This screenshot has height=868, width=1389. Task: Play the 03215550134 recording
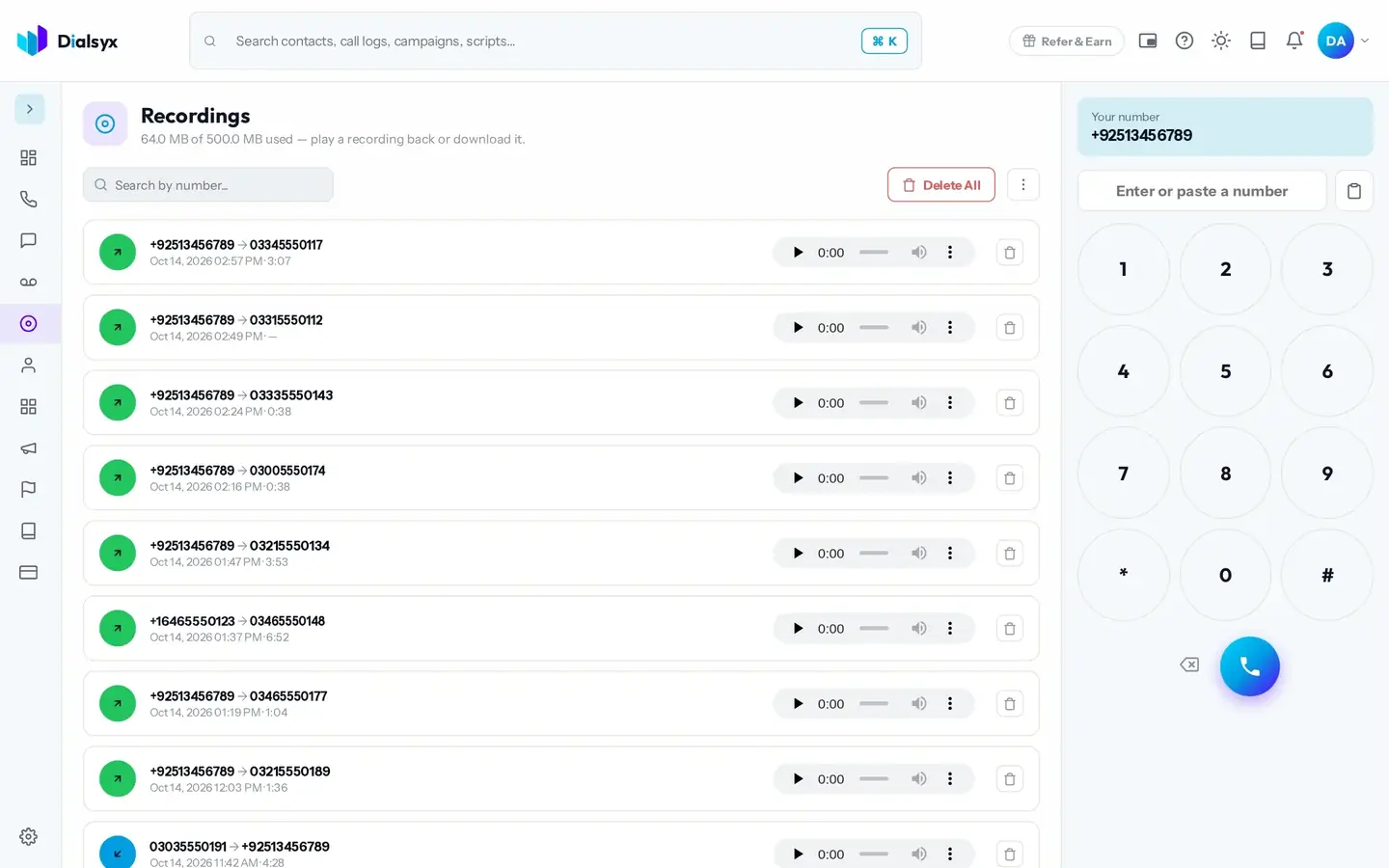[x=798, y=553]
